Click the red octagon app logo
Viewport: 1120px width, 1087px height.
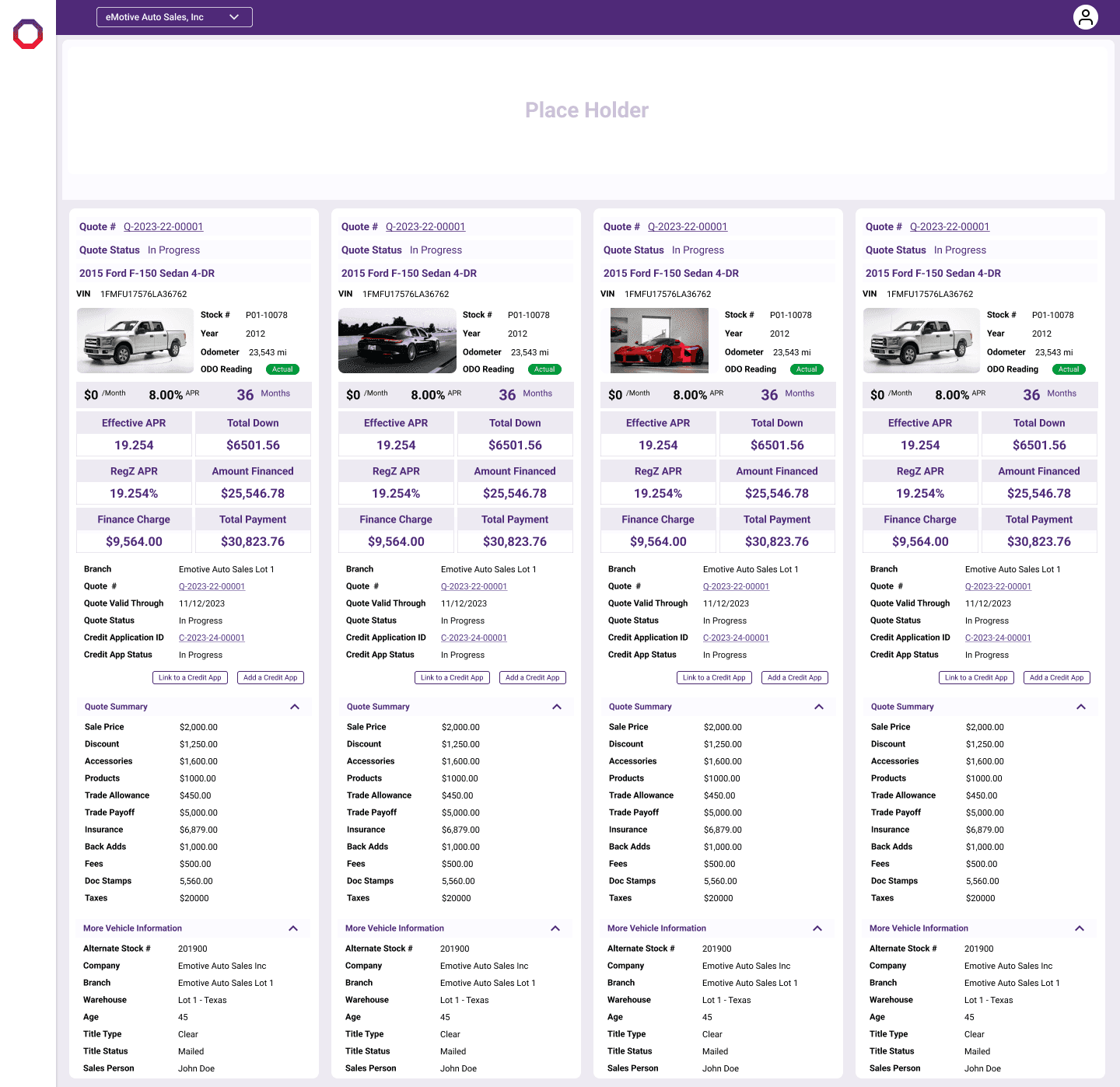click(28, 34)
